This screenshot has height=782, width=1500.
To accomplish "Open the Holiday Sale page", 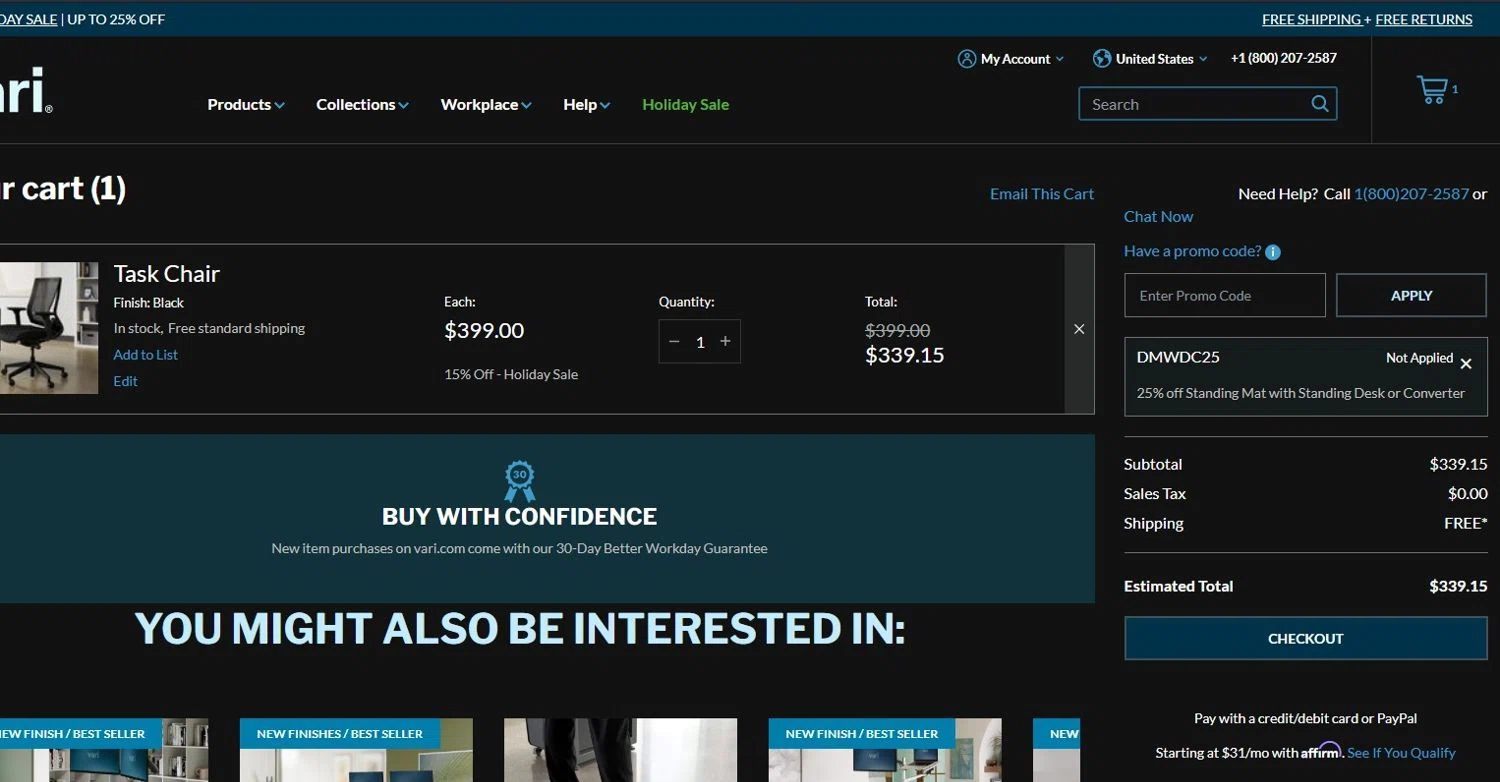I will coord(685,104).
